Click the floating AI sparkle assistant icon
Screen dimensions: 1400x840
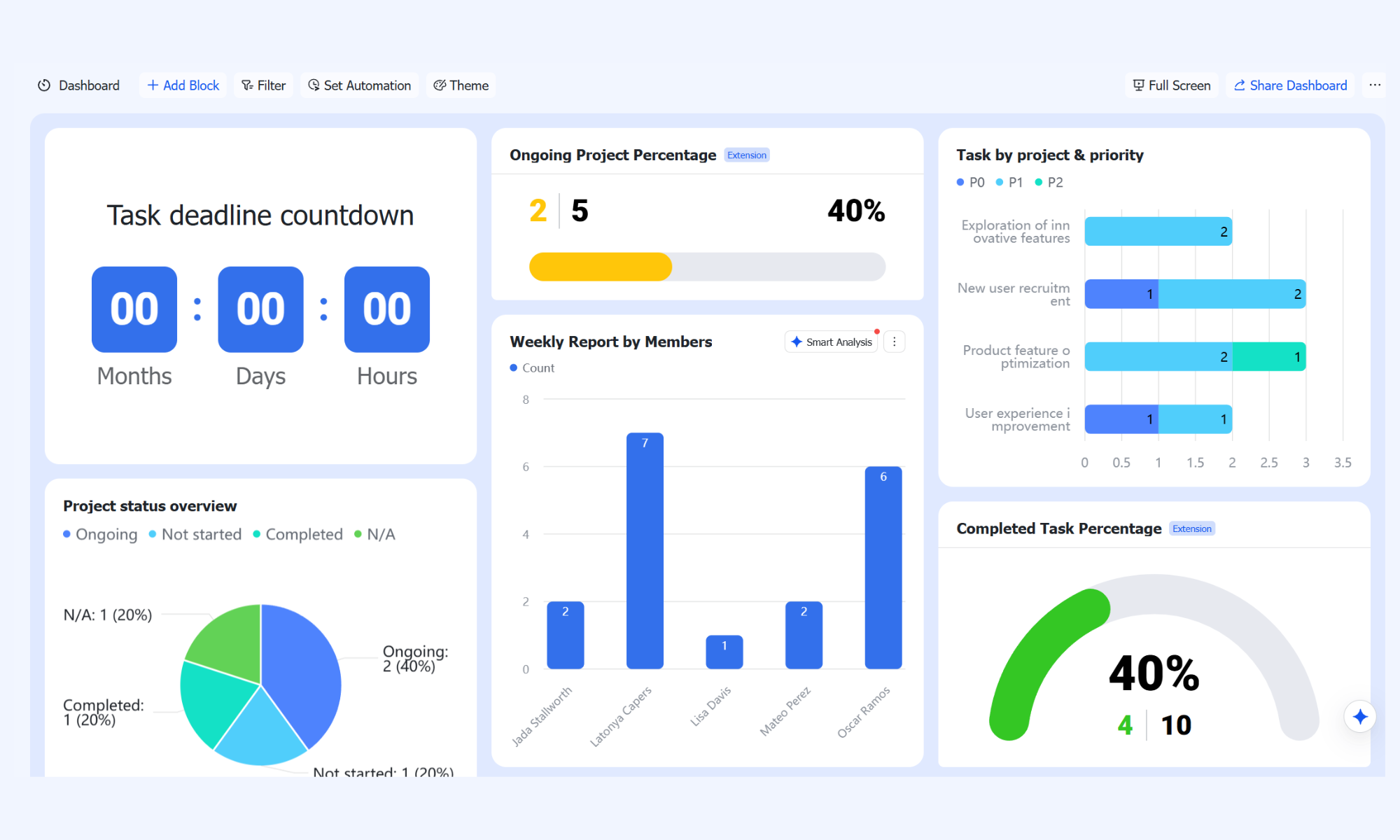tap(1360, 716)
